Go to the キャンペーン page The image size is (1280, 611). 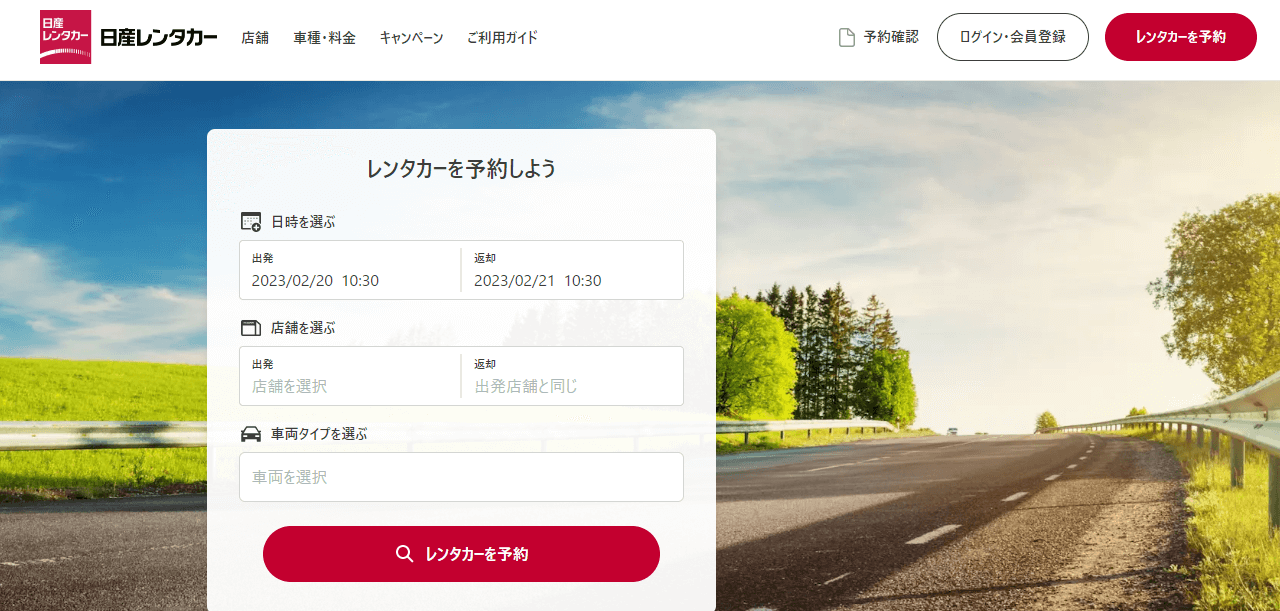(x=411, y=38)
